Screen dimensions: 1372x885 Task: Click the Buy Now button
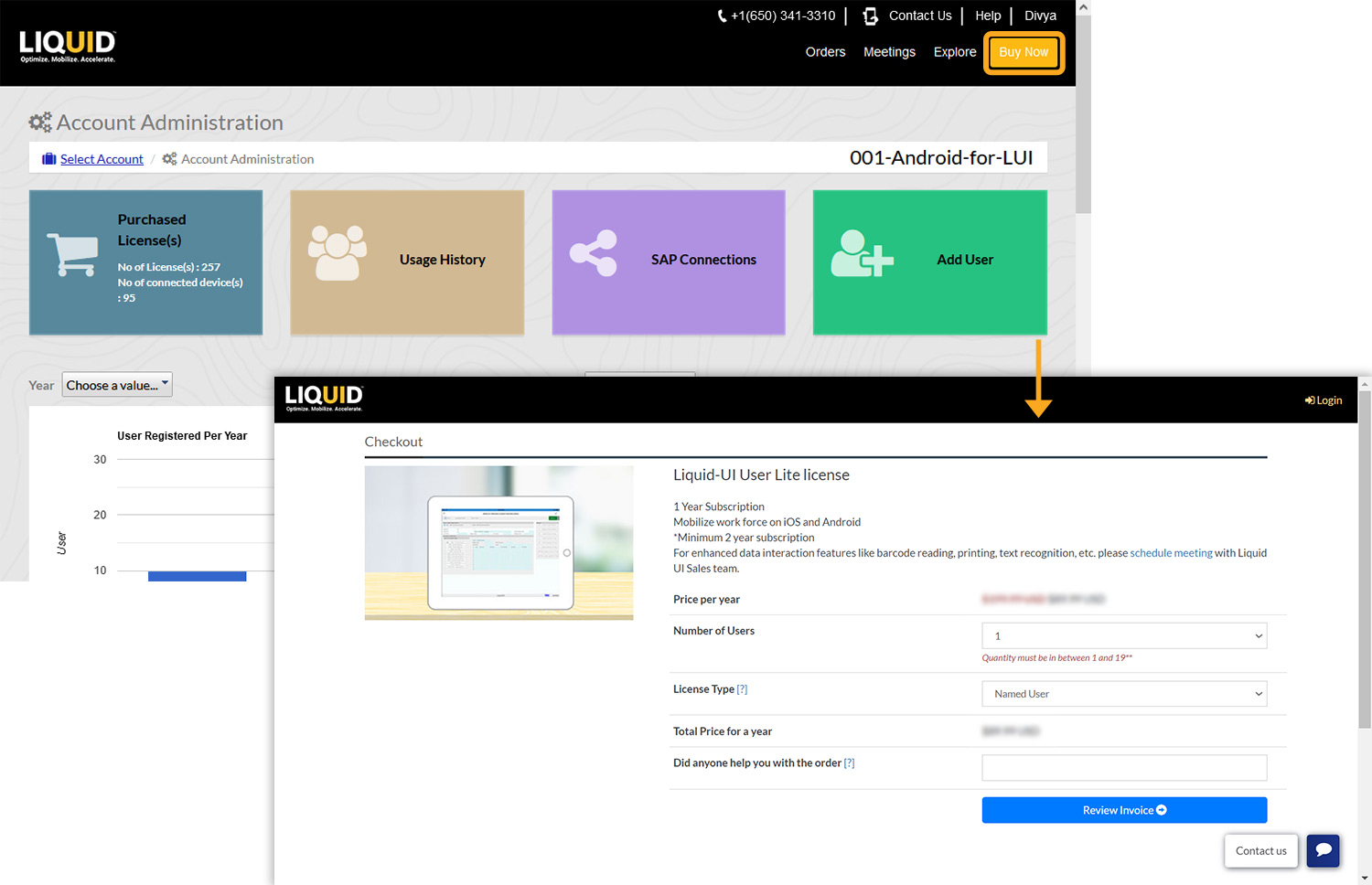click(x=1024, y=52)
